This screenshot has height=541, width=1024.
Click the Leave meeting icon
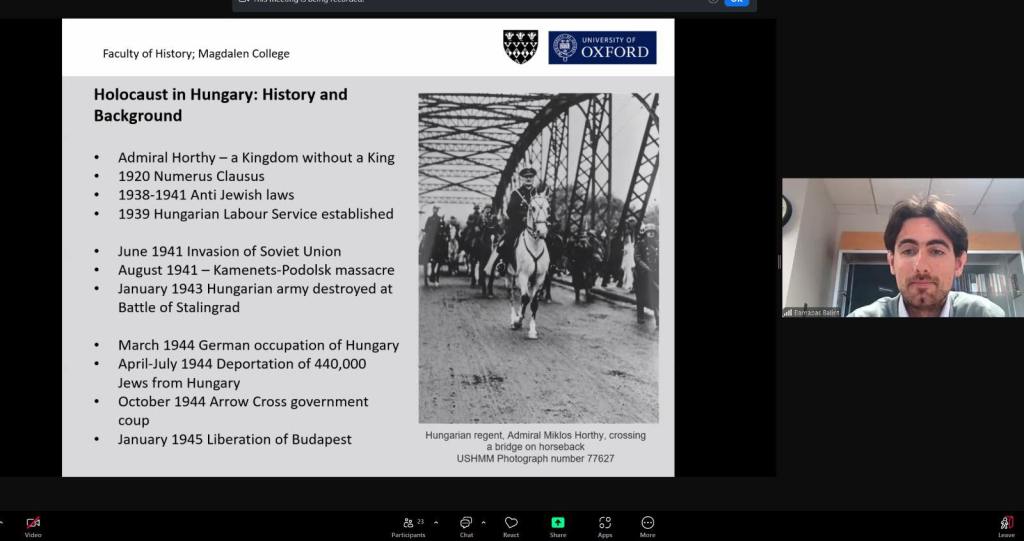1006,523
